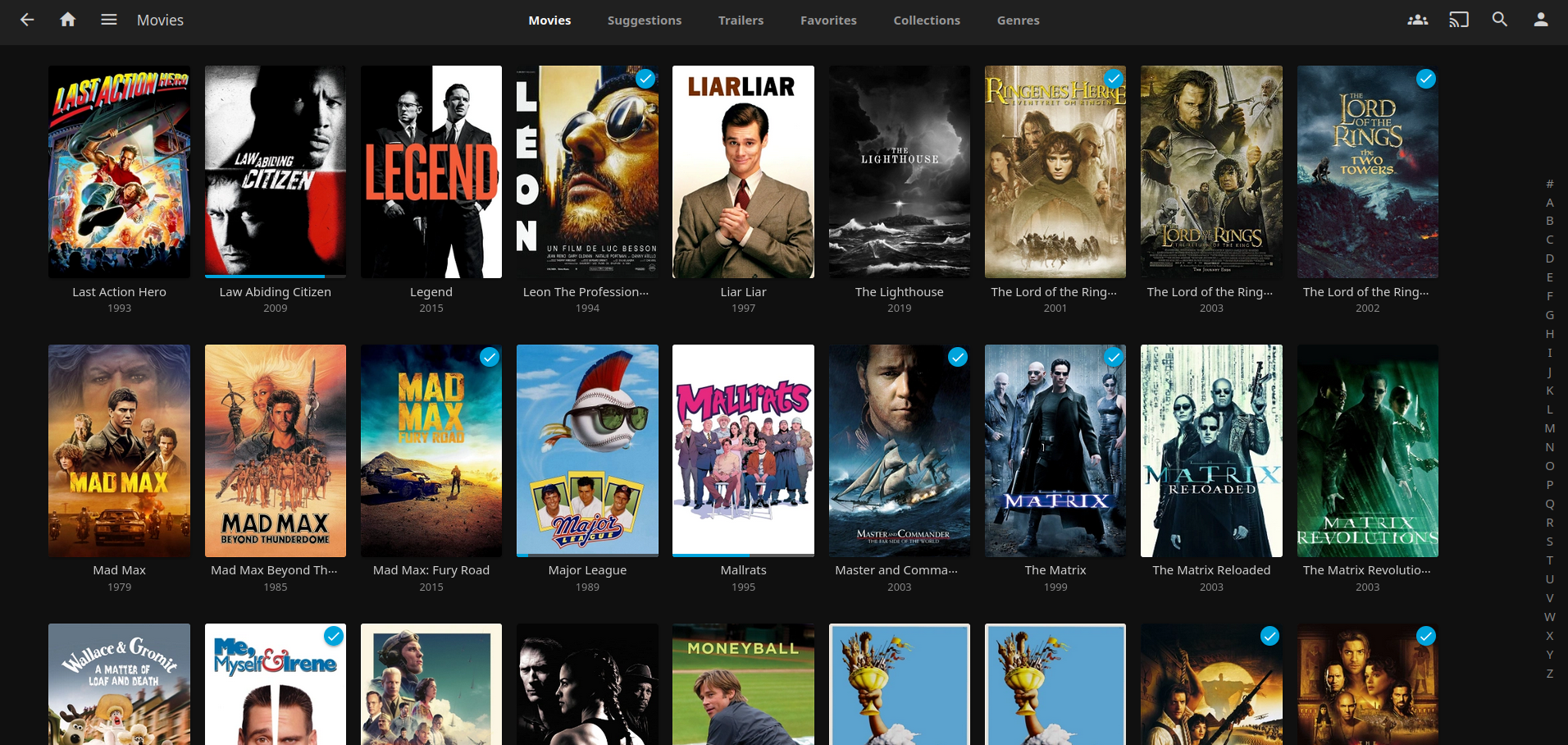Open the Legend poster

(431, 171)
